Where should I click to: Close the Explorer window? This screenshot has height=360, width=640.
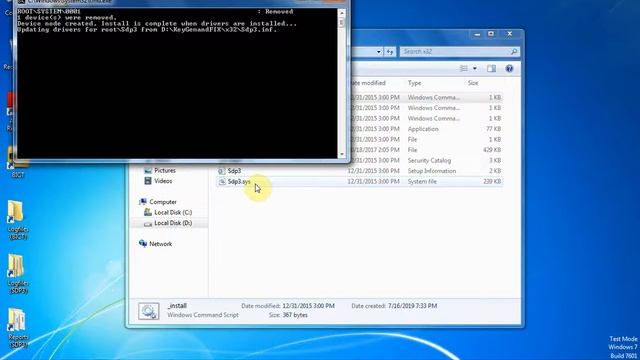pyautogui.click(x=509, y=34)
